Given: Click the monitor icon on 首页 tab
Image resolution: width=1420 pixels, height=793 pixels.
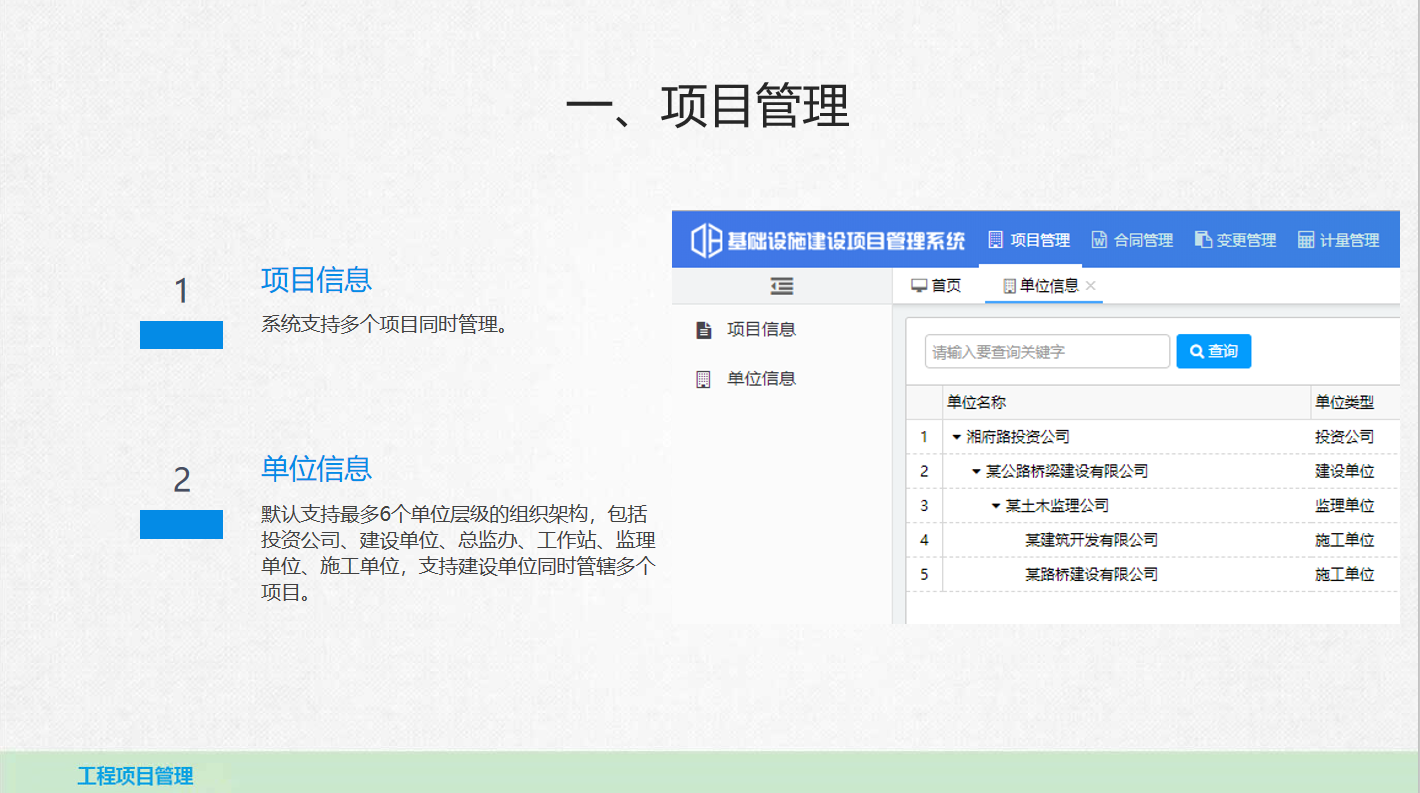Looking at the screenshot, I should click(x=919, y=286).
